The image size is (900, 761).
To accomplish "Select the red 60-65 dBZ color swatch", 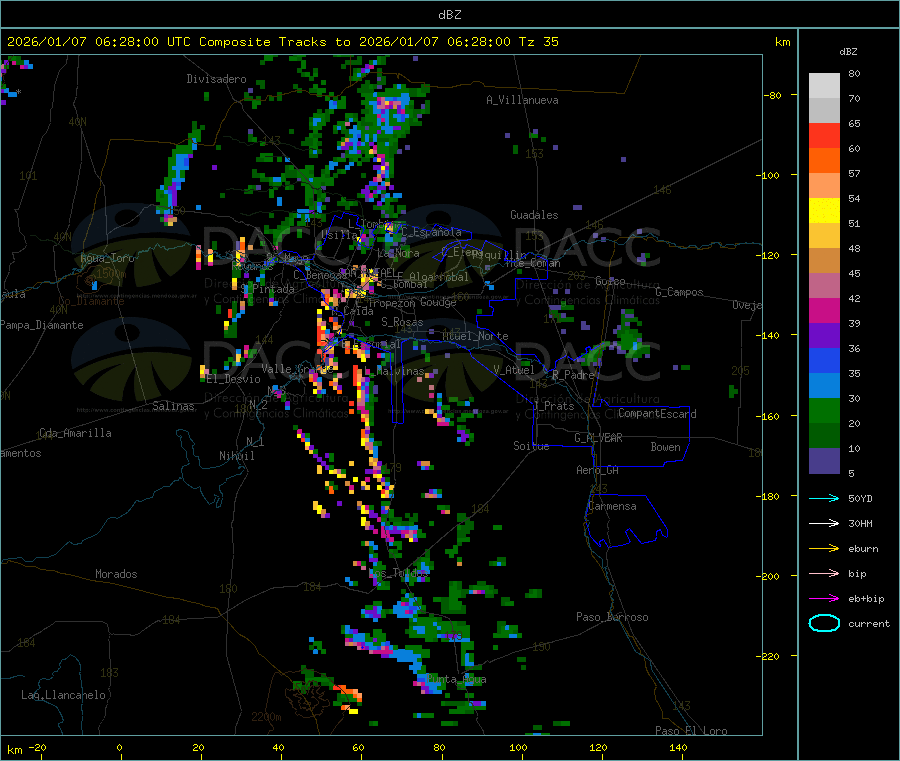I will point(824,135).
